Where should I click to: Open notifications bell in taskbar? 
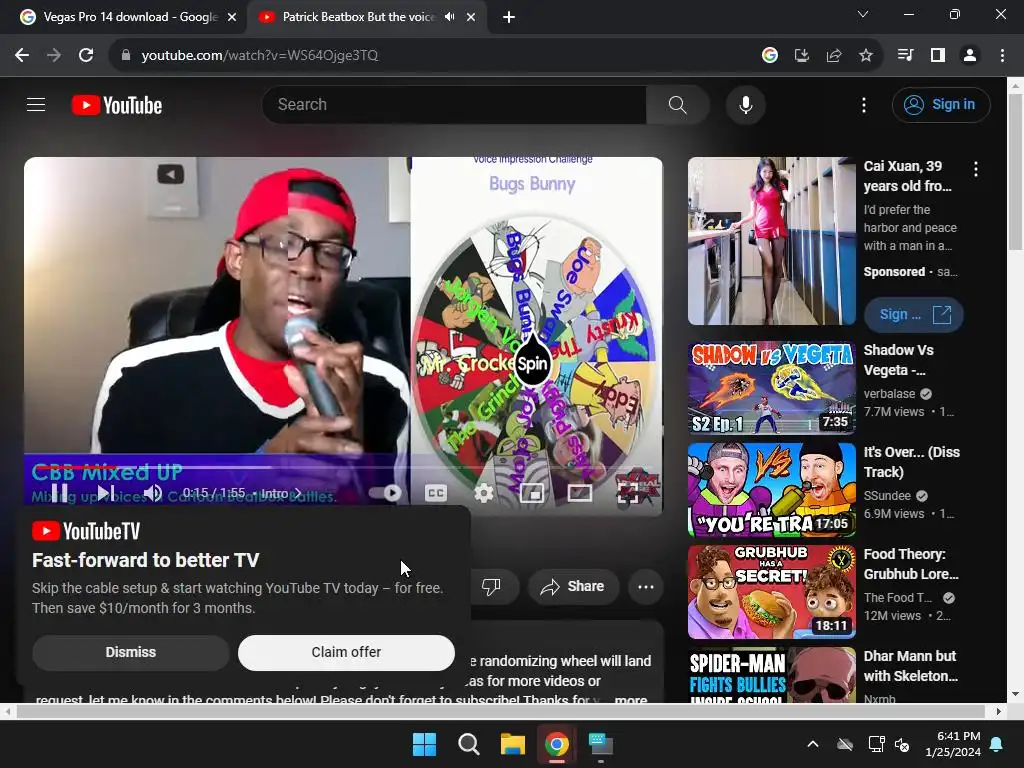tap(997, 744)
